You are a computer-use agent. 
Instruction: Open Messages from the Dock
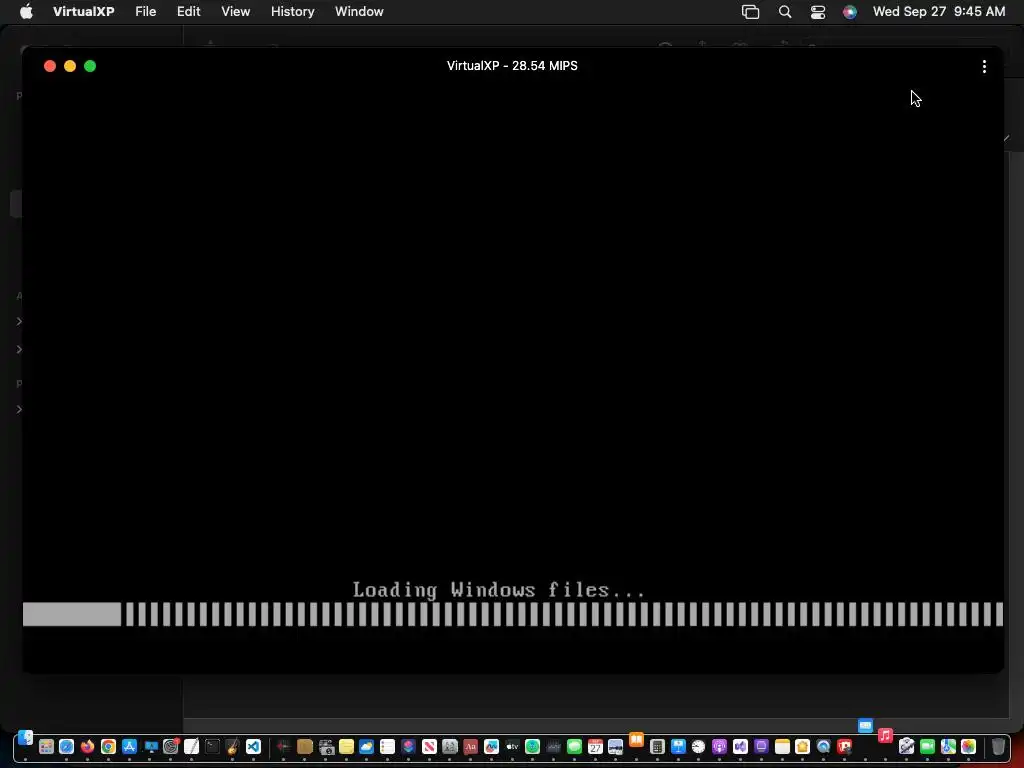(574, 746)
